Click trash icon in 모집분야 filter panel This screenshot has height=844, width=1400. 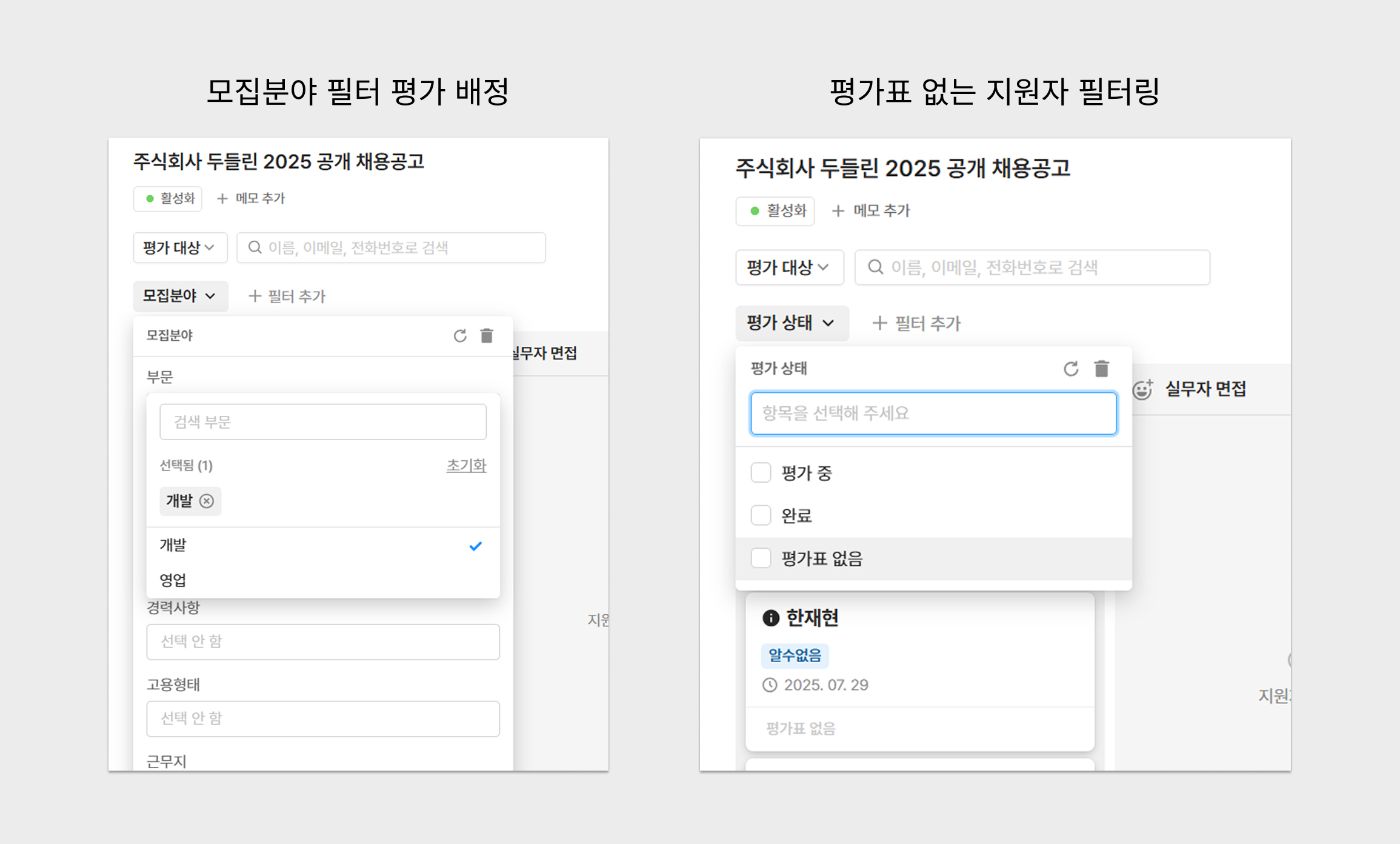[x=487, y=336]
